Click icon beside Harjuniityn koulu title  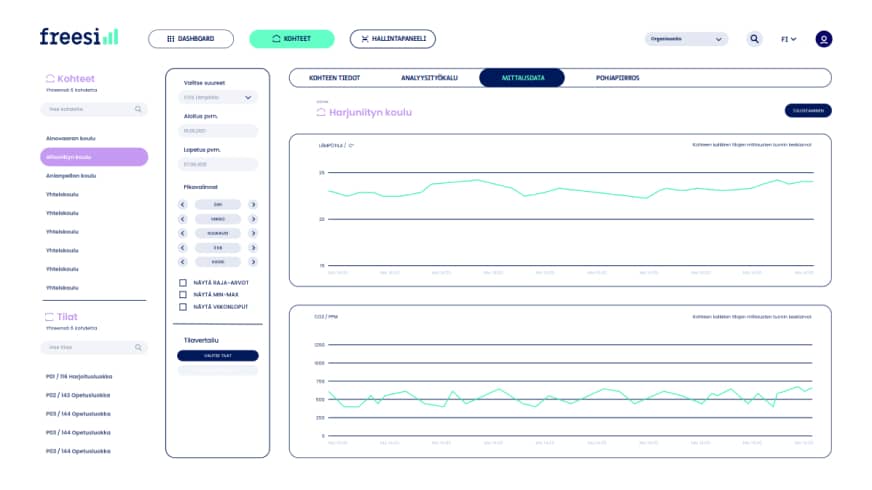point(321,112)
